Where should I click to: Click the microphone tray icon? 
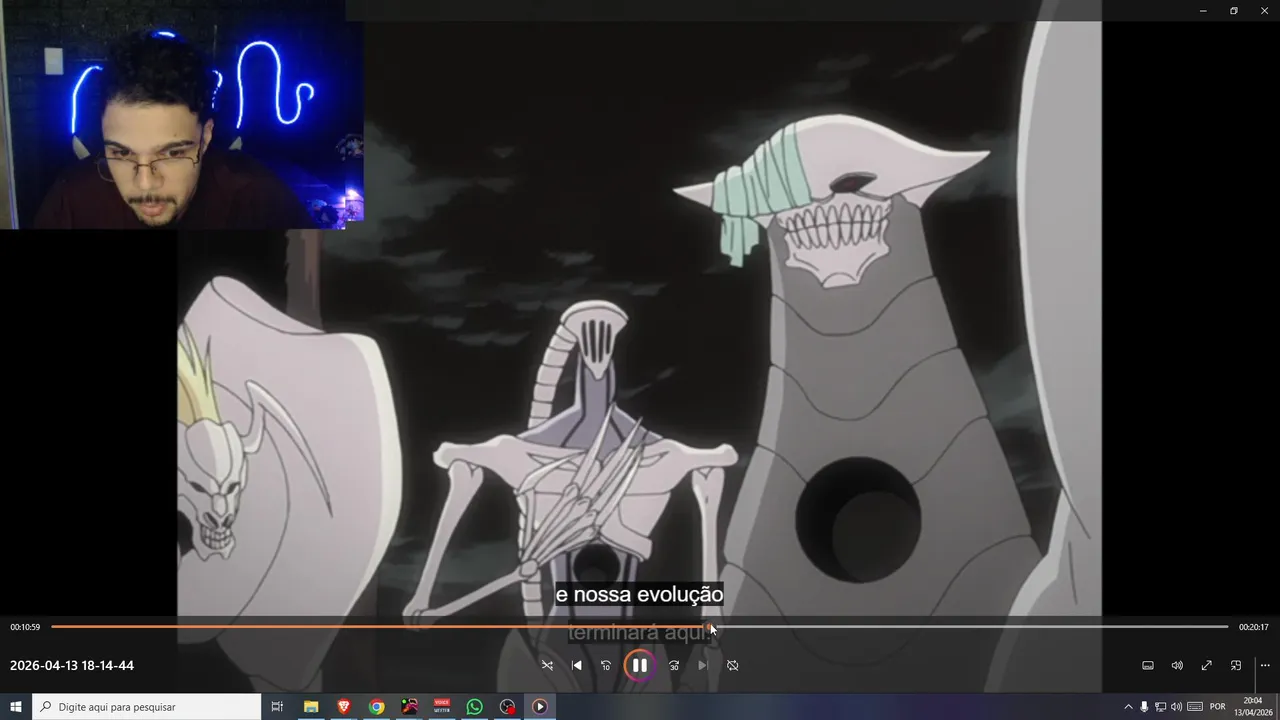click(1144, 707)
